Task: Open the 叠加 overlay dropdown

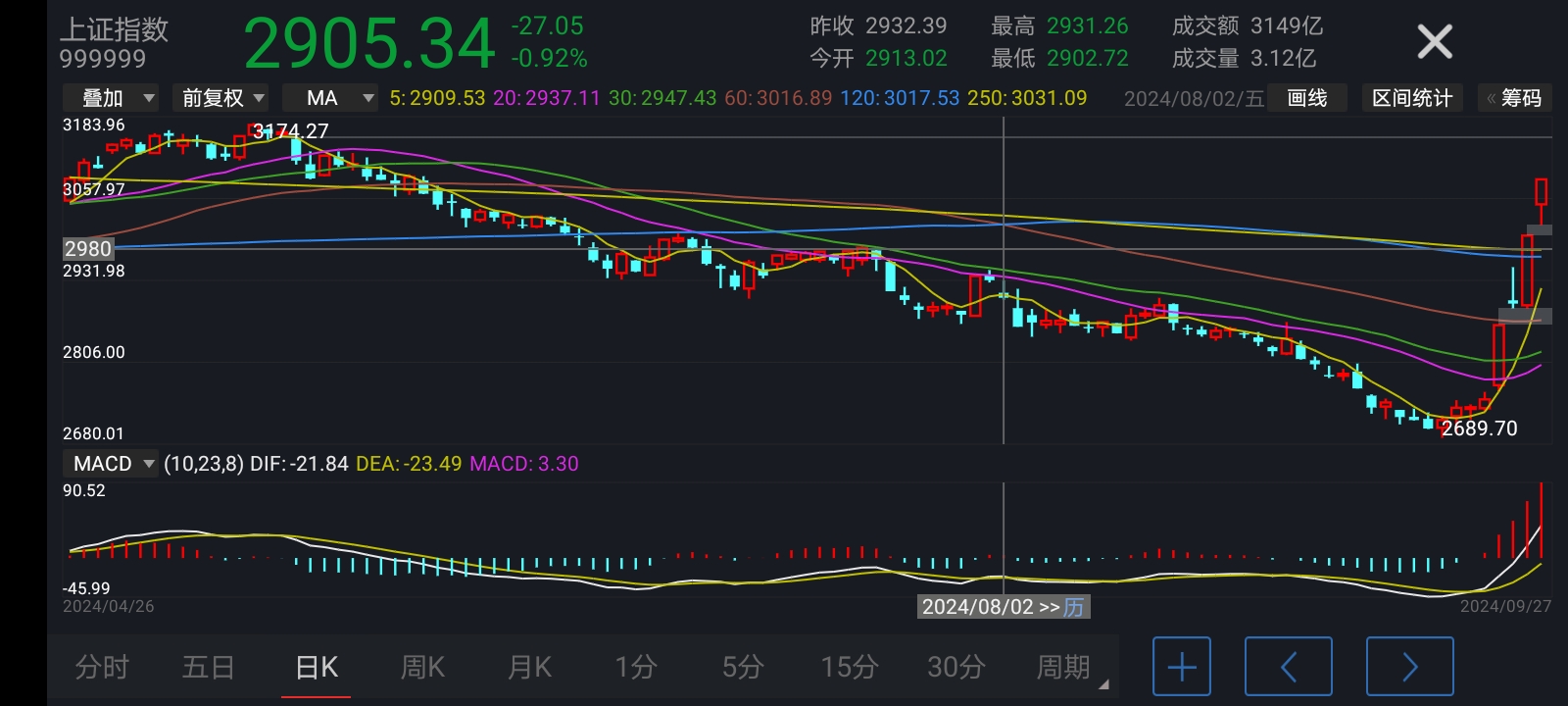Action: point(111,98)
